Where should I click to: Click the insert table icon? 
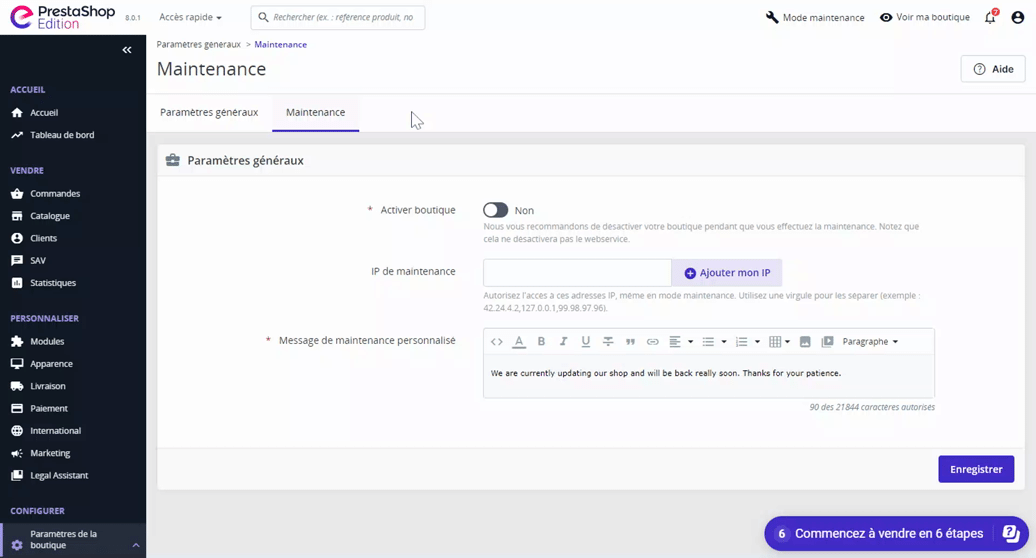click(775, 341)
